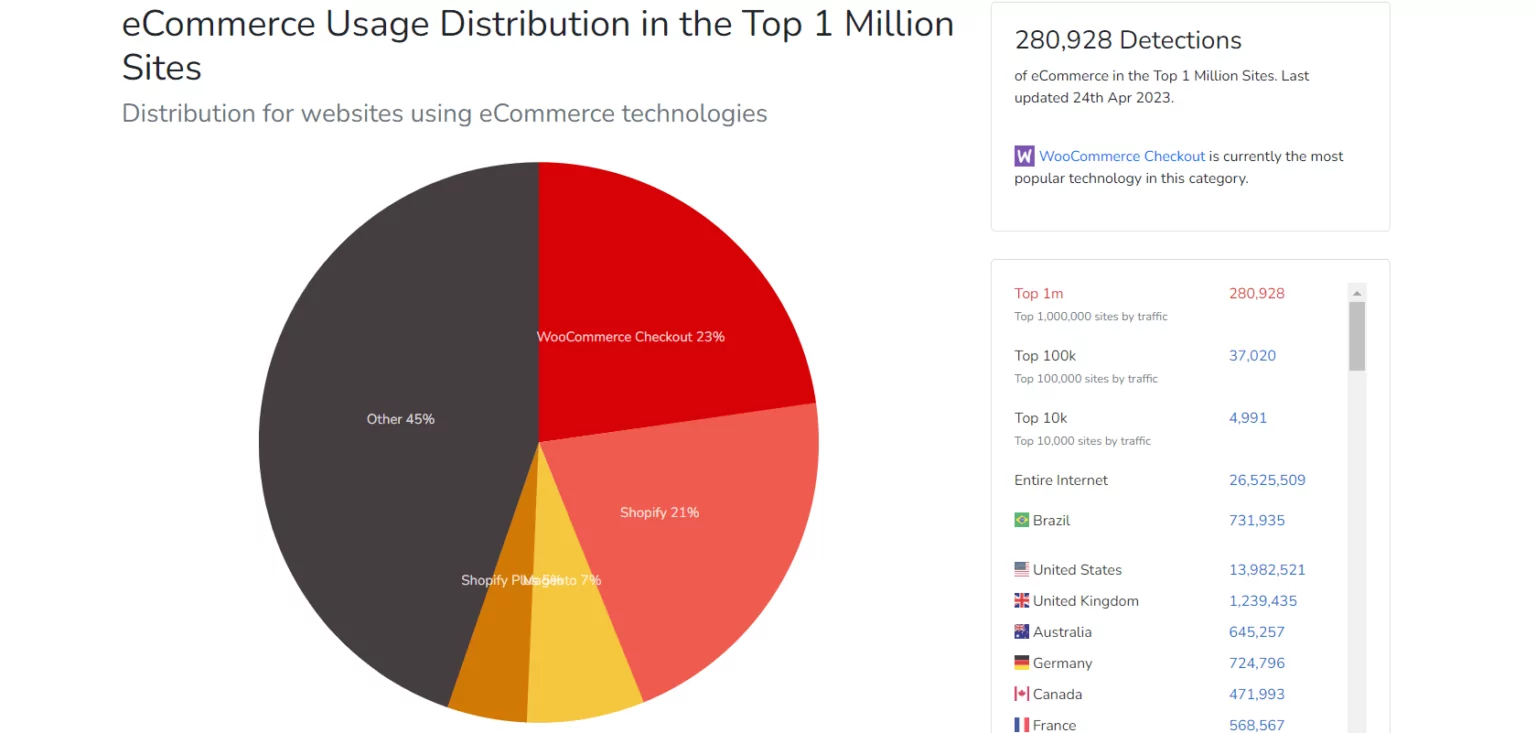Image resolution: width=1536 pixels, height=733 pixels.
Task: Click the Brazil detections count 731,935
Action: point(1255,519)
